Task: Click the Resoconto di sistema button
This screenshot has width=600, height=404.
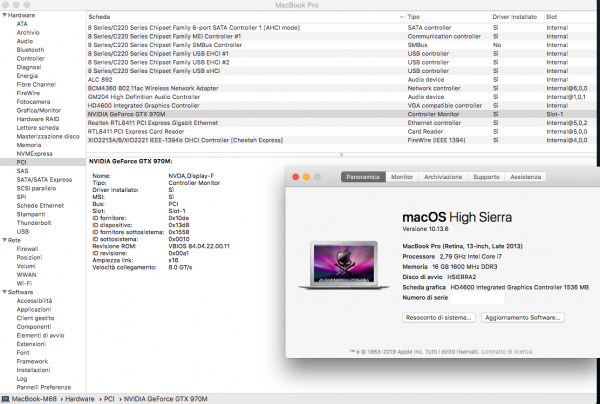Action: pos(439,318)
